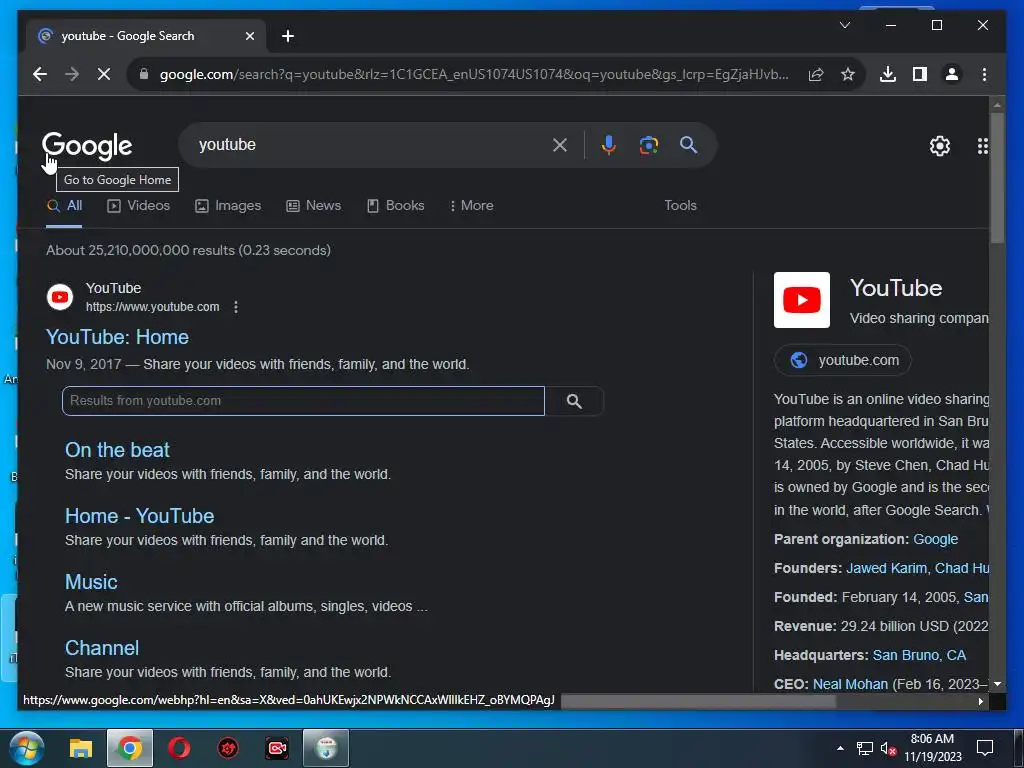Open the tab search chevron in title bar

(x=844, y=25)
